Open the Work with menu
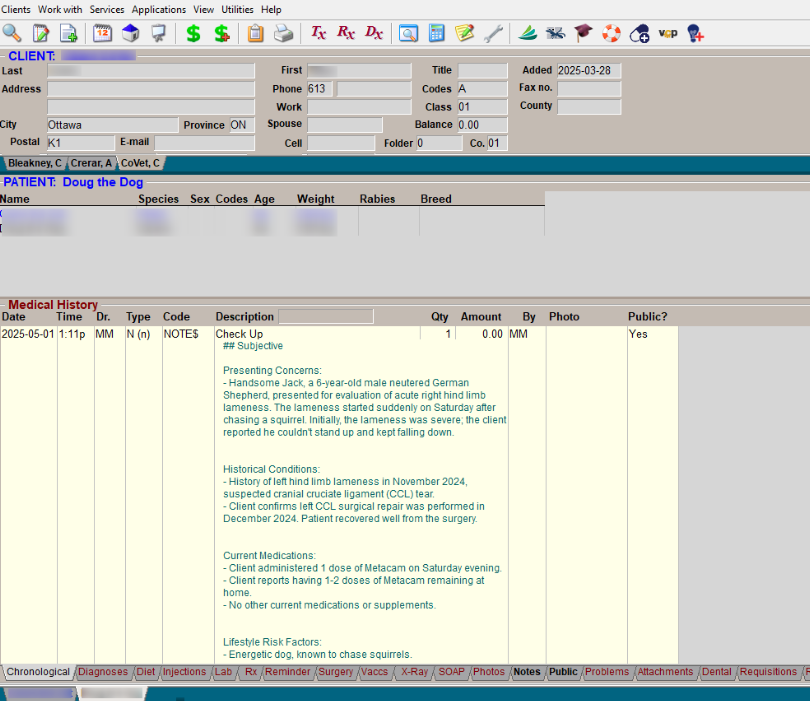Screen dimensions: 810x701 coord(60,9)
